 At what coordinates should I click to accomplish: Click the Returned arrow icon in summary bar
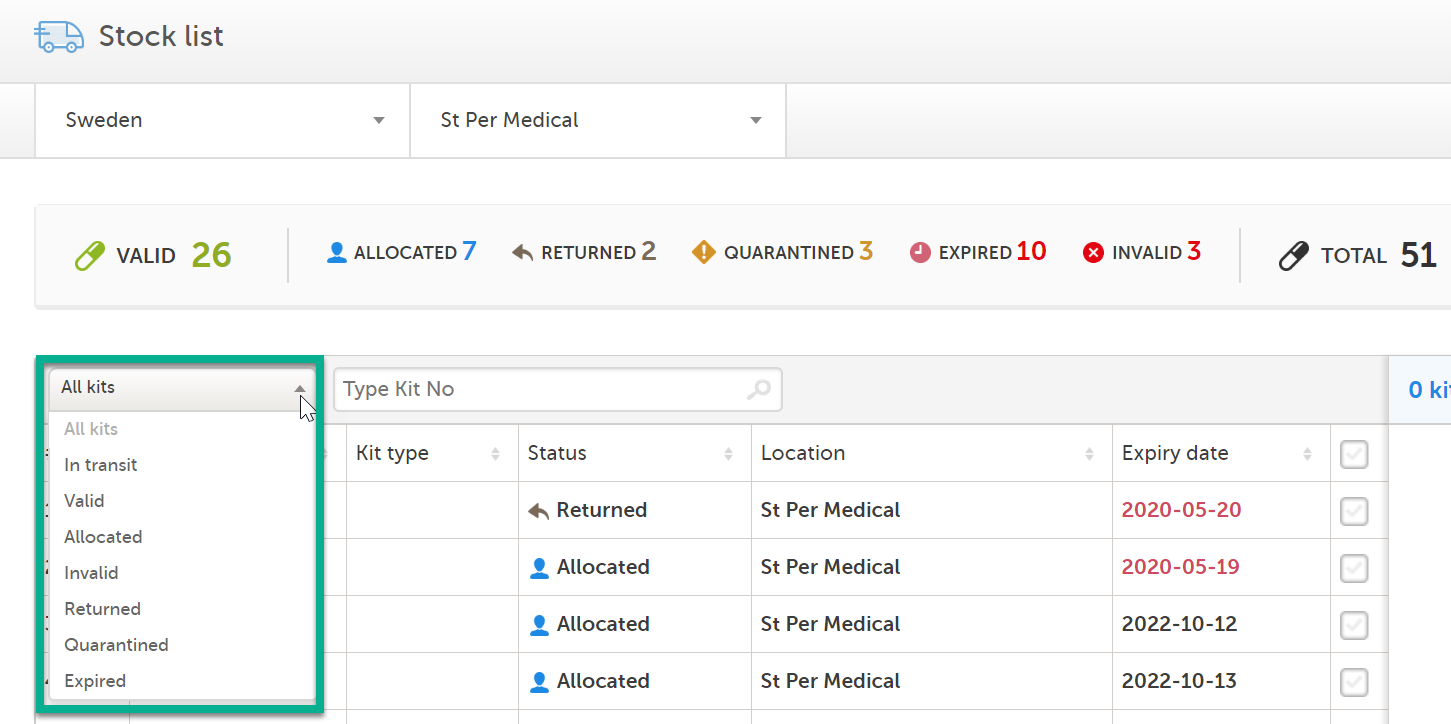point(522,253)
